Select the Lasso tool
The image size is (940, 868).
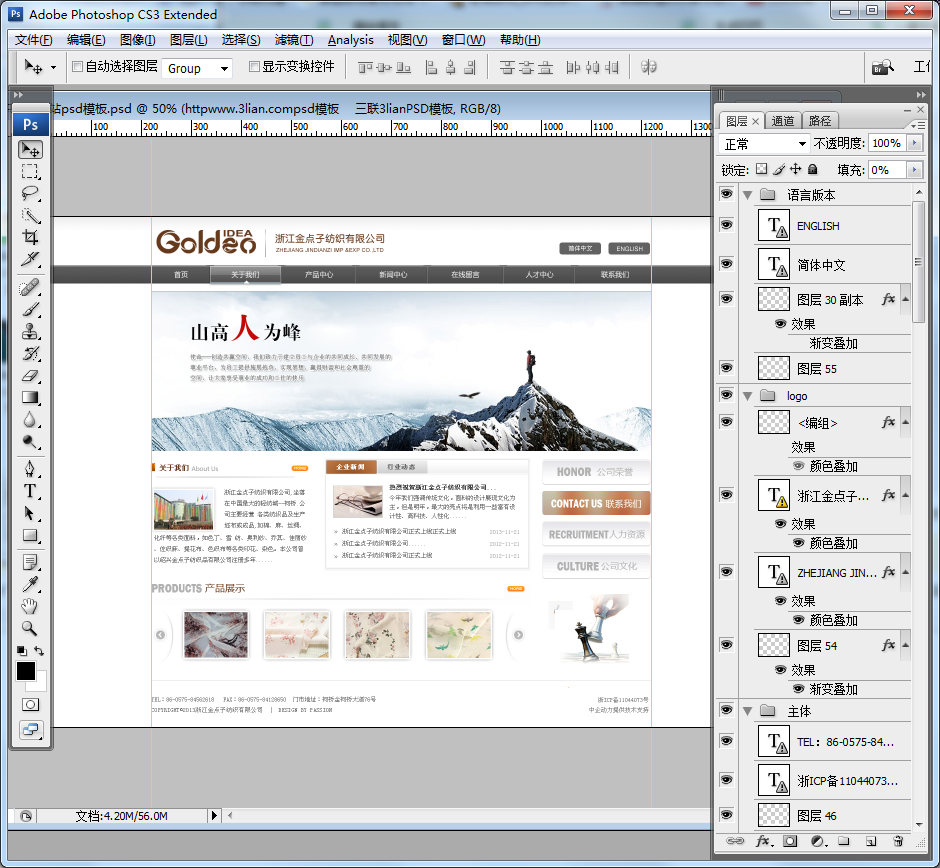pos(30,194)
